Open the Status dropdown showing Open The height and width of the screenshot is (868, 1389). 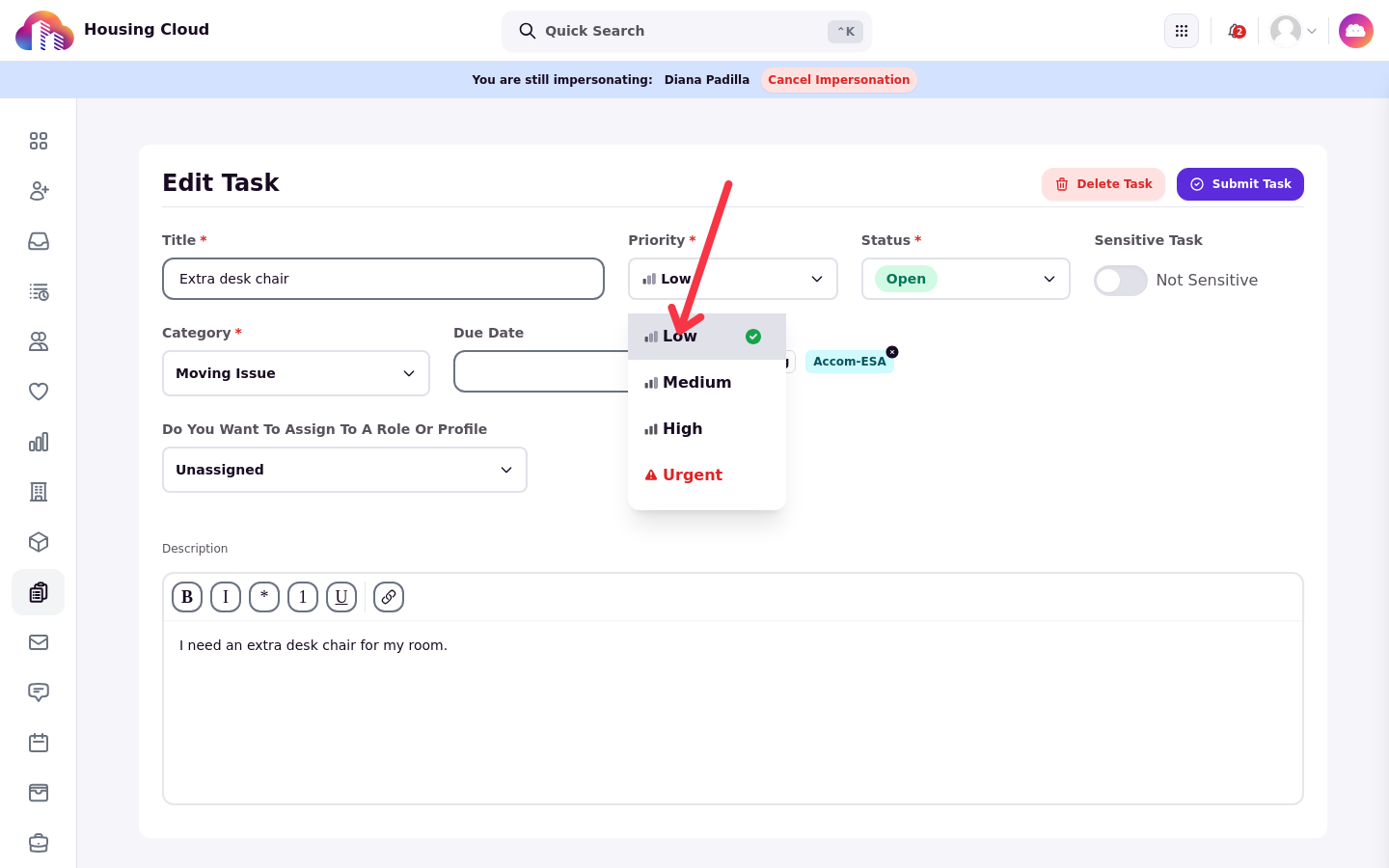coord(966,279)
